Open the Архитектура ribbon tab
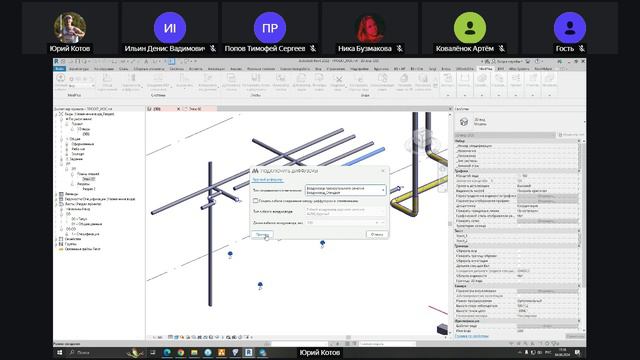 pos(78,69)
